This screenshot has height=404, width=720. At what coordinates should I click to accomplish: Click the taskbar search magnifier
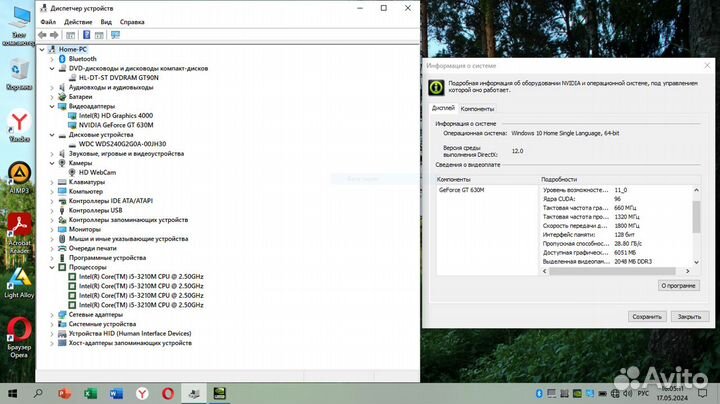click(x=38, y=393)
